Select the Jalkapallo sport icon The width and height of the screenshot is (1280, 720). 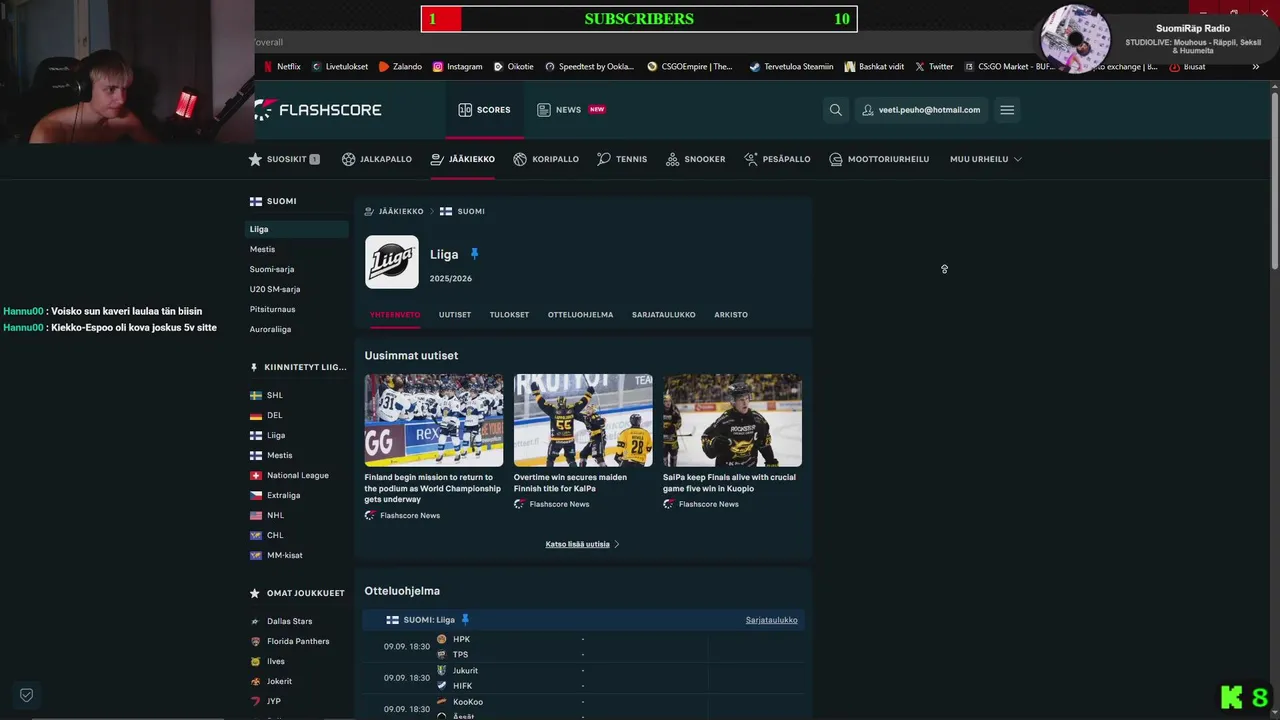[348, 159]
